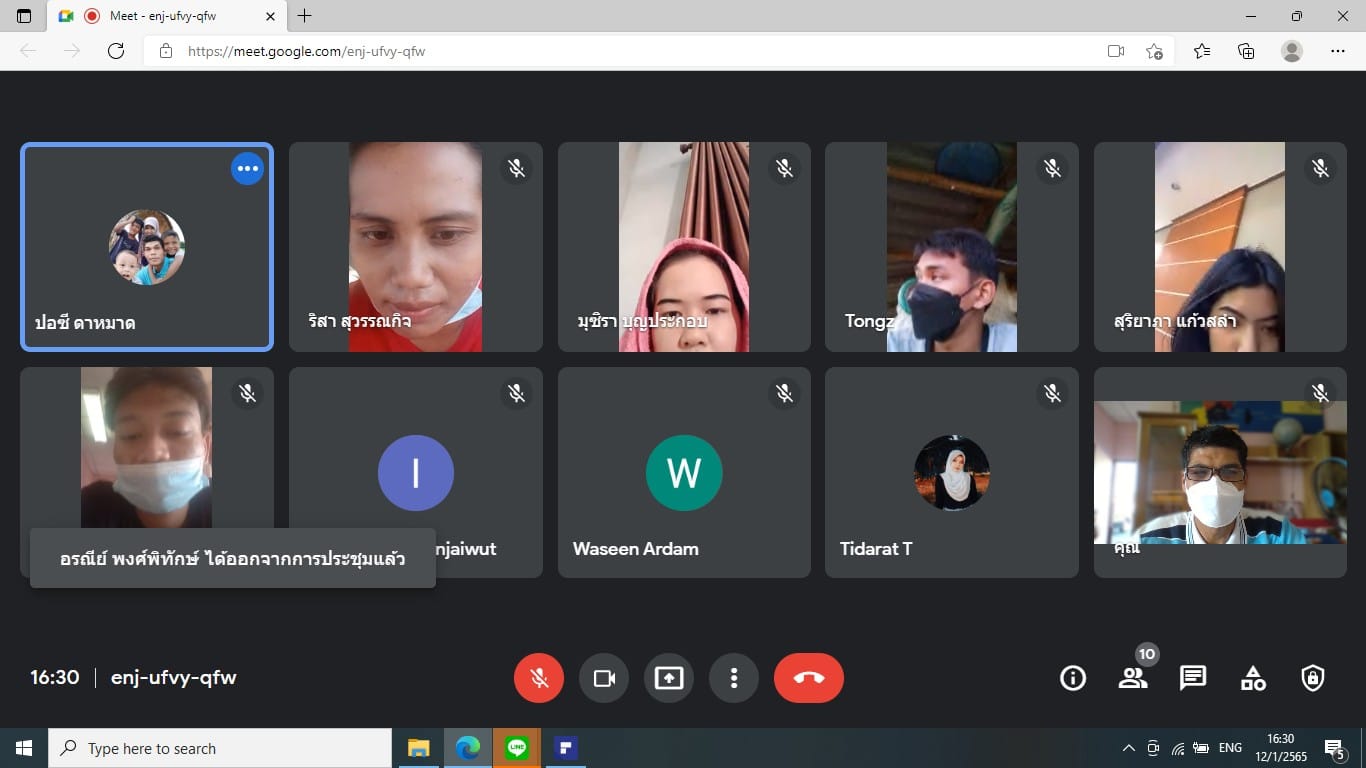1366x768 pixels.
Task: Select the Tidarat T participant tile
Action: [x=951, y=472]
